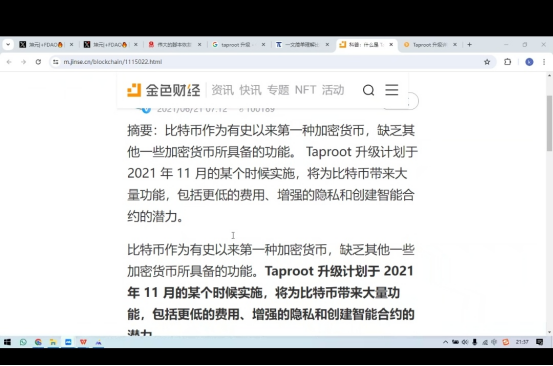Open WPS Office from the taskbar
Viewport: 553px width, 366px height.
(x=83, y=342)
